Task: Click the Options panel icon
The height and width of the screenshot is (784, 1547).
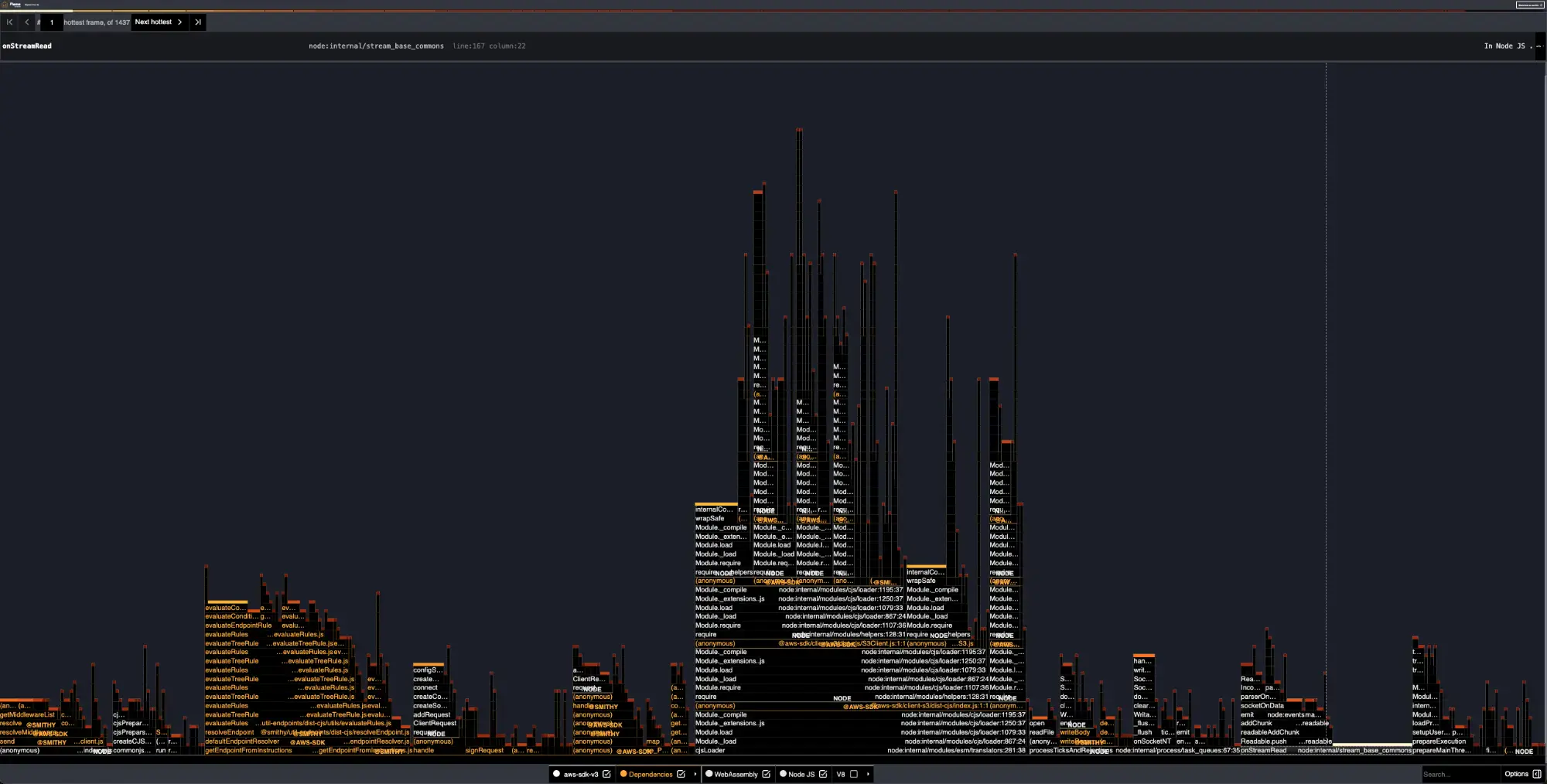Action: pos(1537,774)
